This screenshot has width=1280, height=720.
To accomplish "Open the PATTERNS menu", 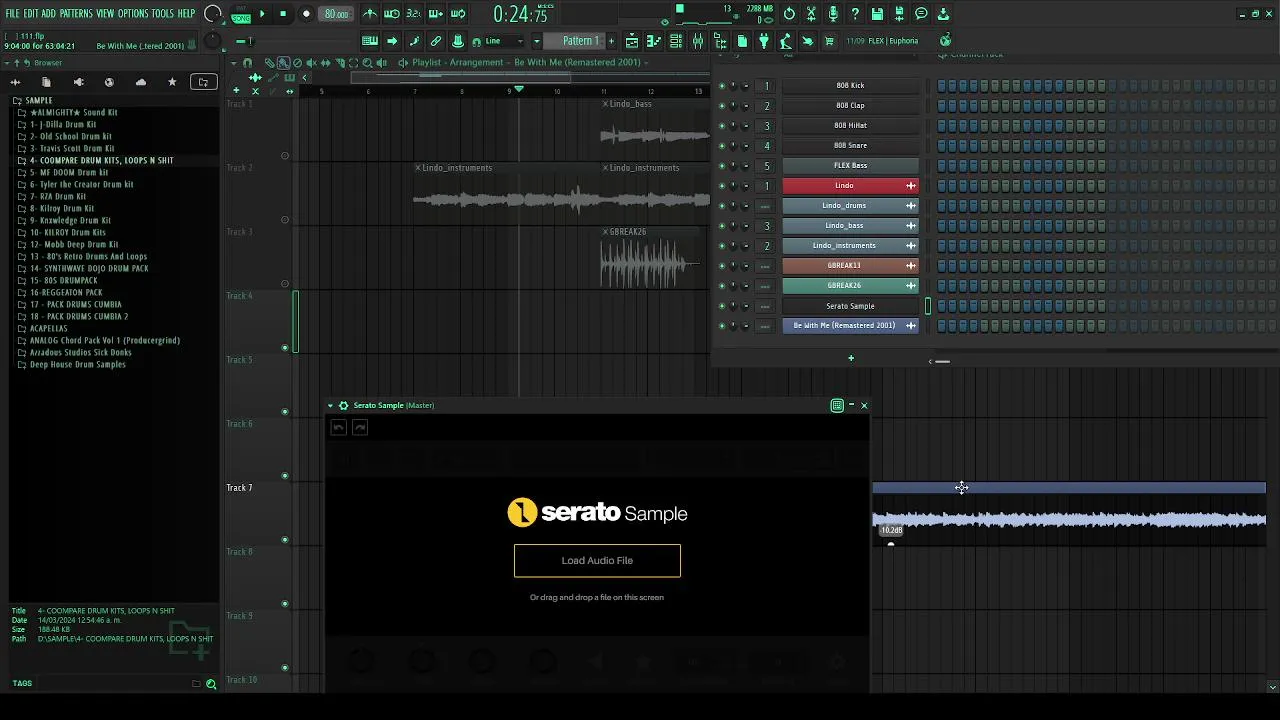I will 76,13.
